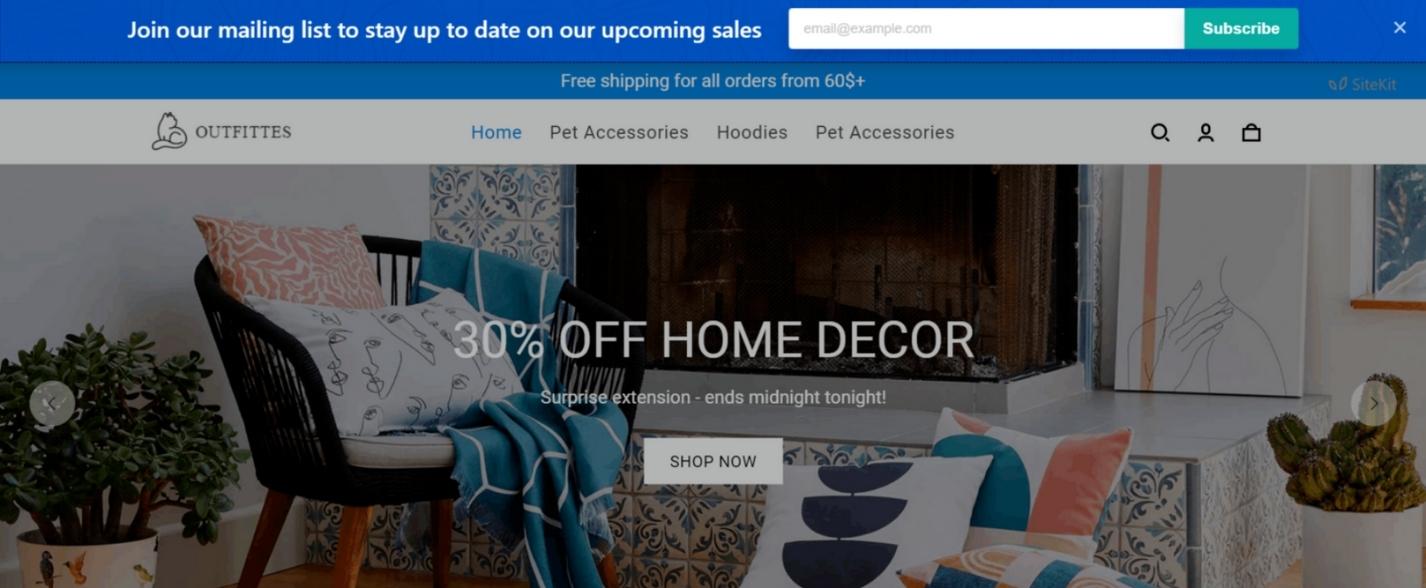Screen dimensions: 1426x588
Task: View the shopping bag cart icon
Action: pyautogui.click(x=1251, y=132)
